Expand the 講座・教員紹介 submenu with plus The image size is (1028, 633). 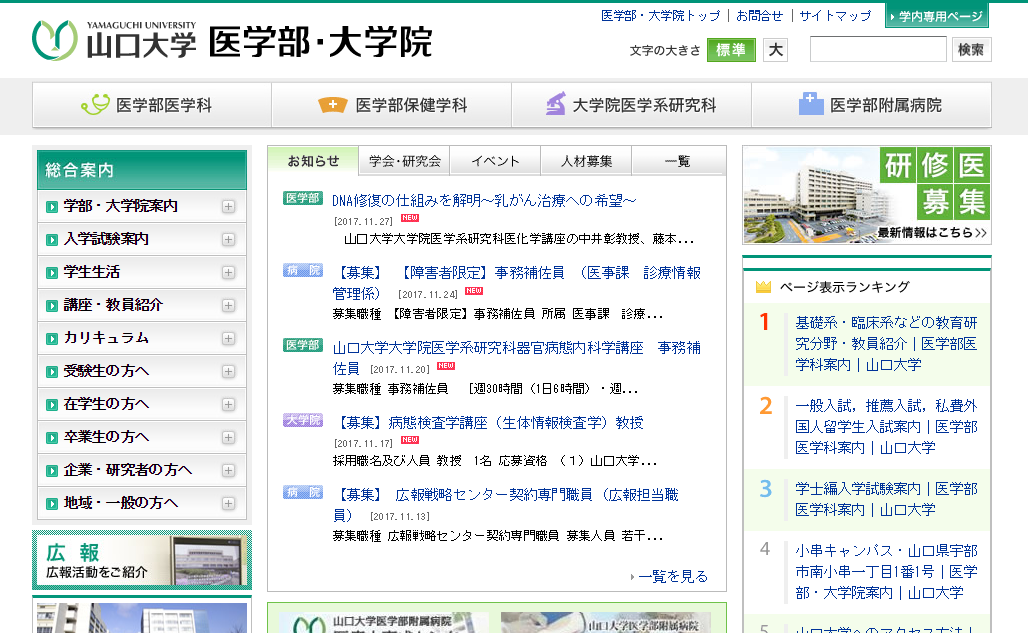tap(228, 305)
